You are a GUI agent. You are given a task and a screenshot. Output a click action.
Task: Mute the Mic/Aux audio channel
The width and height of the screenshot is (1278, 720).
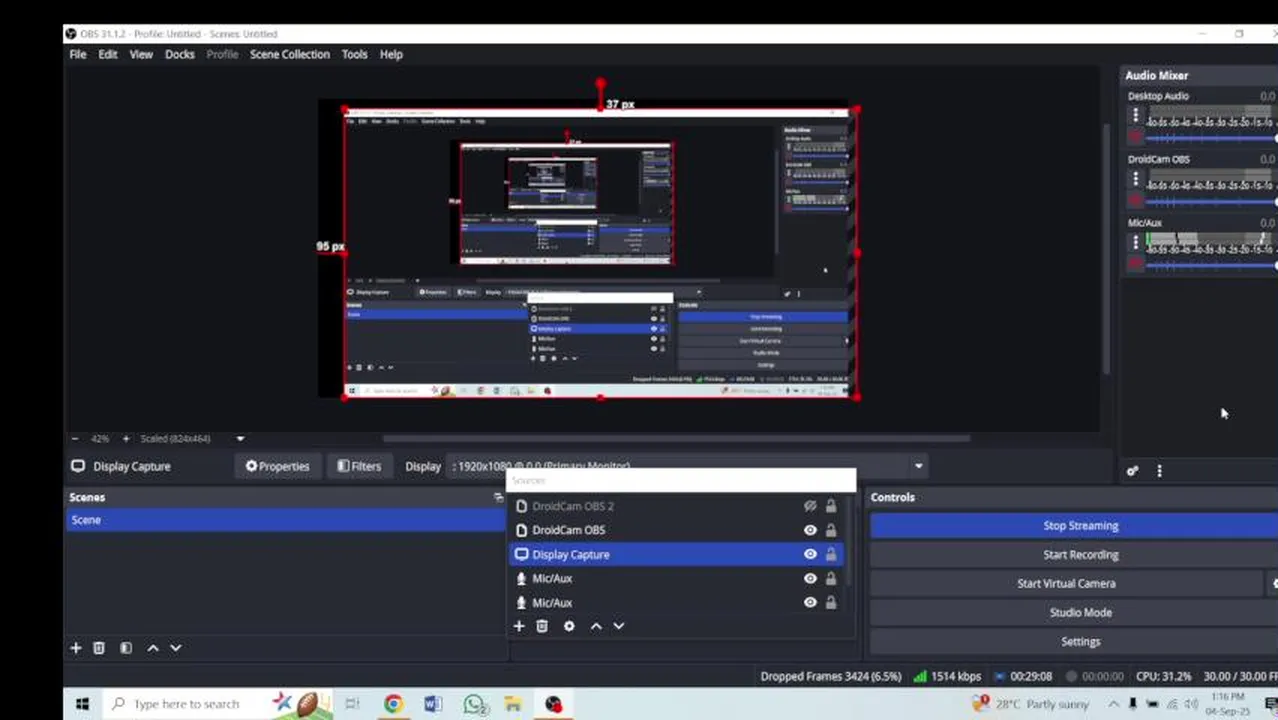(x=1135, y=264)
